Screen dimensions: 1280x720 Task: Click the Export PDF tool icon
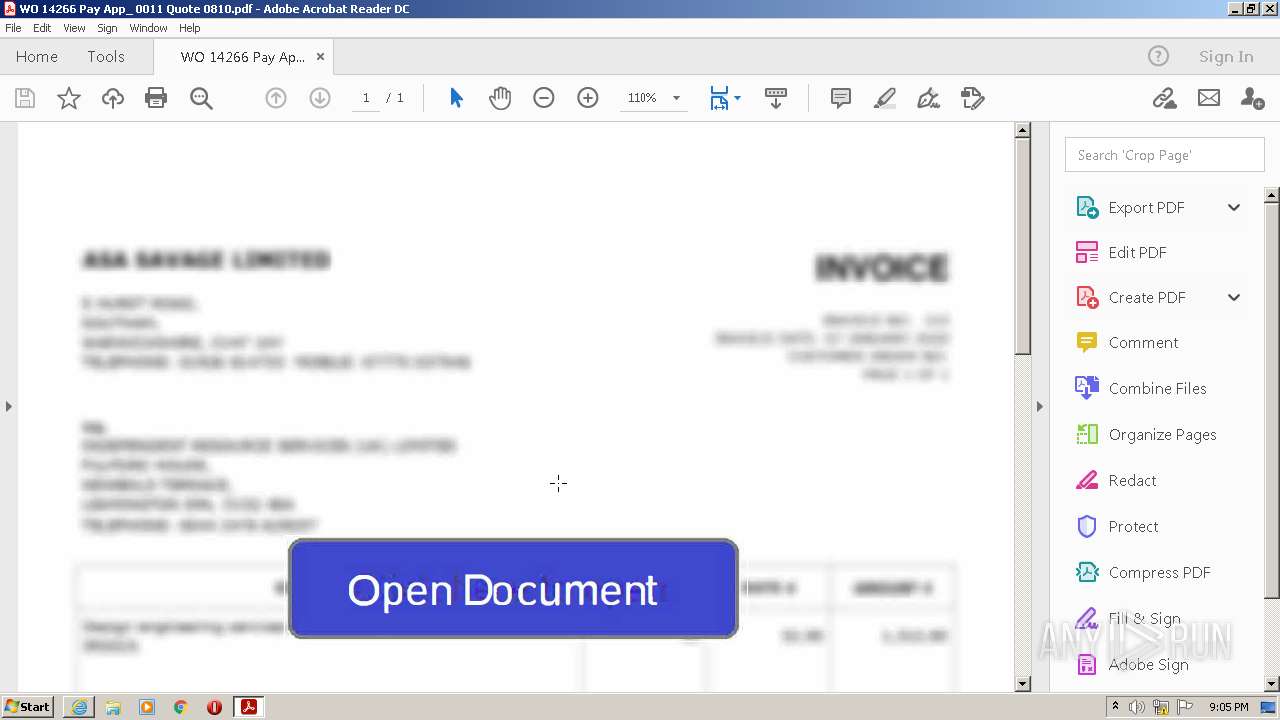coord(1087,207)
